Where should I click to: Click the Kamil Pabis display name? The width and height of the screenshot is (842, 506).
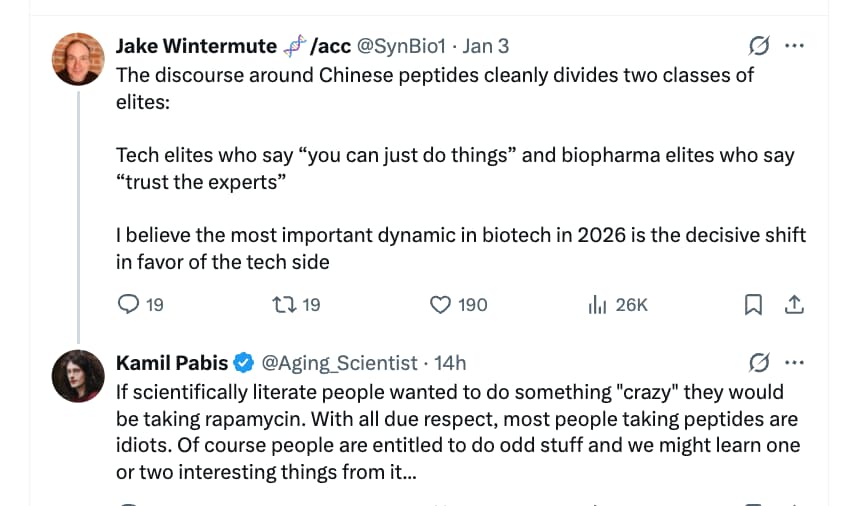point(172,362)
